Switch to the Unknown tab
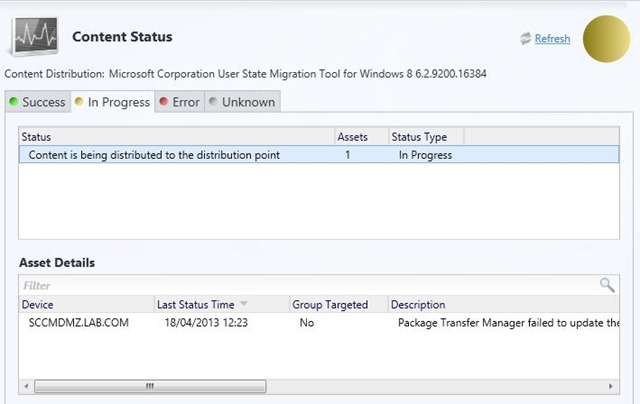This screenshot has height=404, width=640. [242, 102]
